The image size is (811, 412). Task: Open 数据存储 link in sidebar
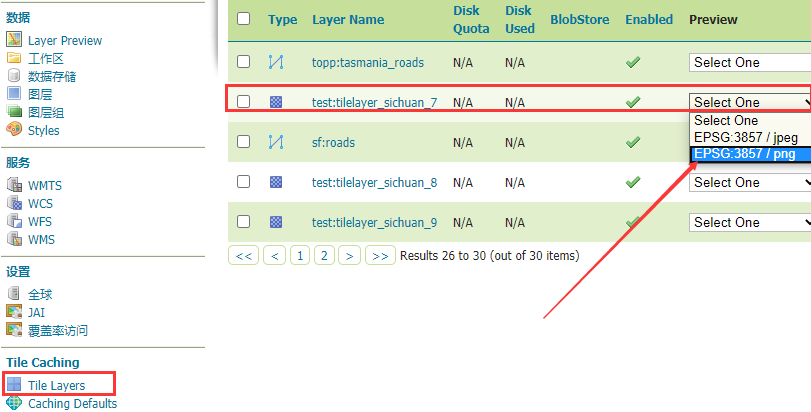click(52, 77)
